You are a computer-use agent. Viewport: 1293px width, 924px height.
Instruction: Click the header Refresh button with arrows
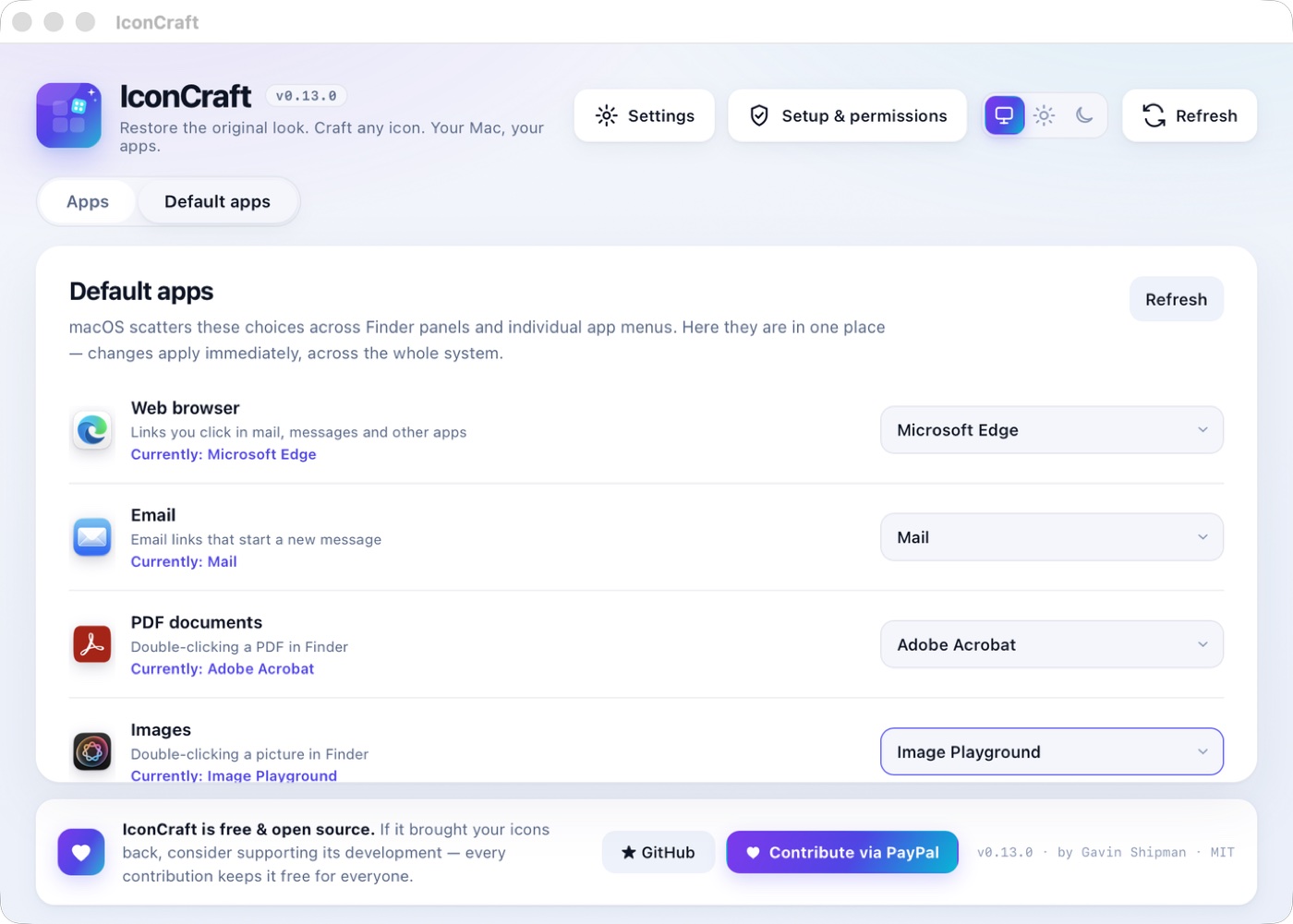coord(1190,115)
